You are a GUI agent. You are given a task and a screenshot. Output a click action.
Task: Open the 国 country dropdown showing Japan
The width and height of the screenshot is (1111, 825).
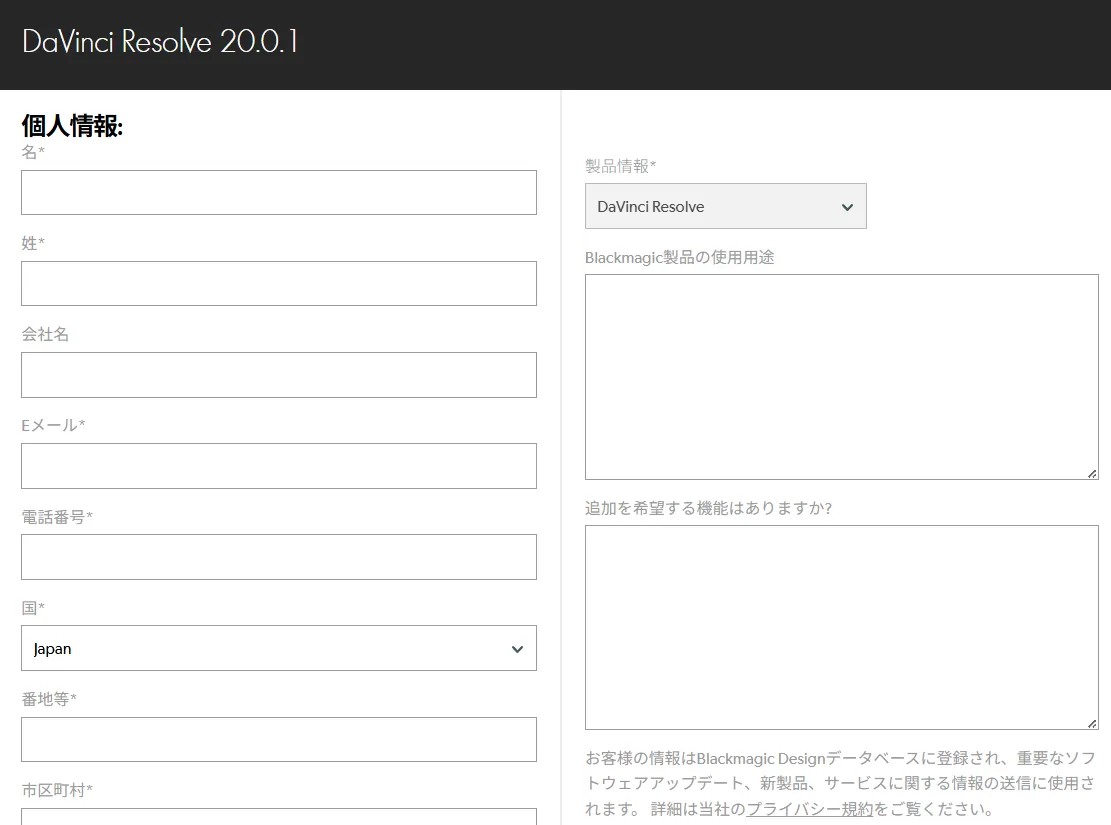[x=278, y=648]
